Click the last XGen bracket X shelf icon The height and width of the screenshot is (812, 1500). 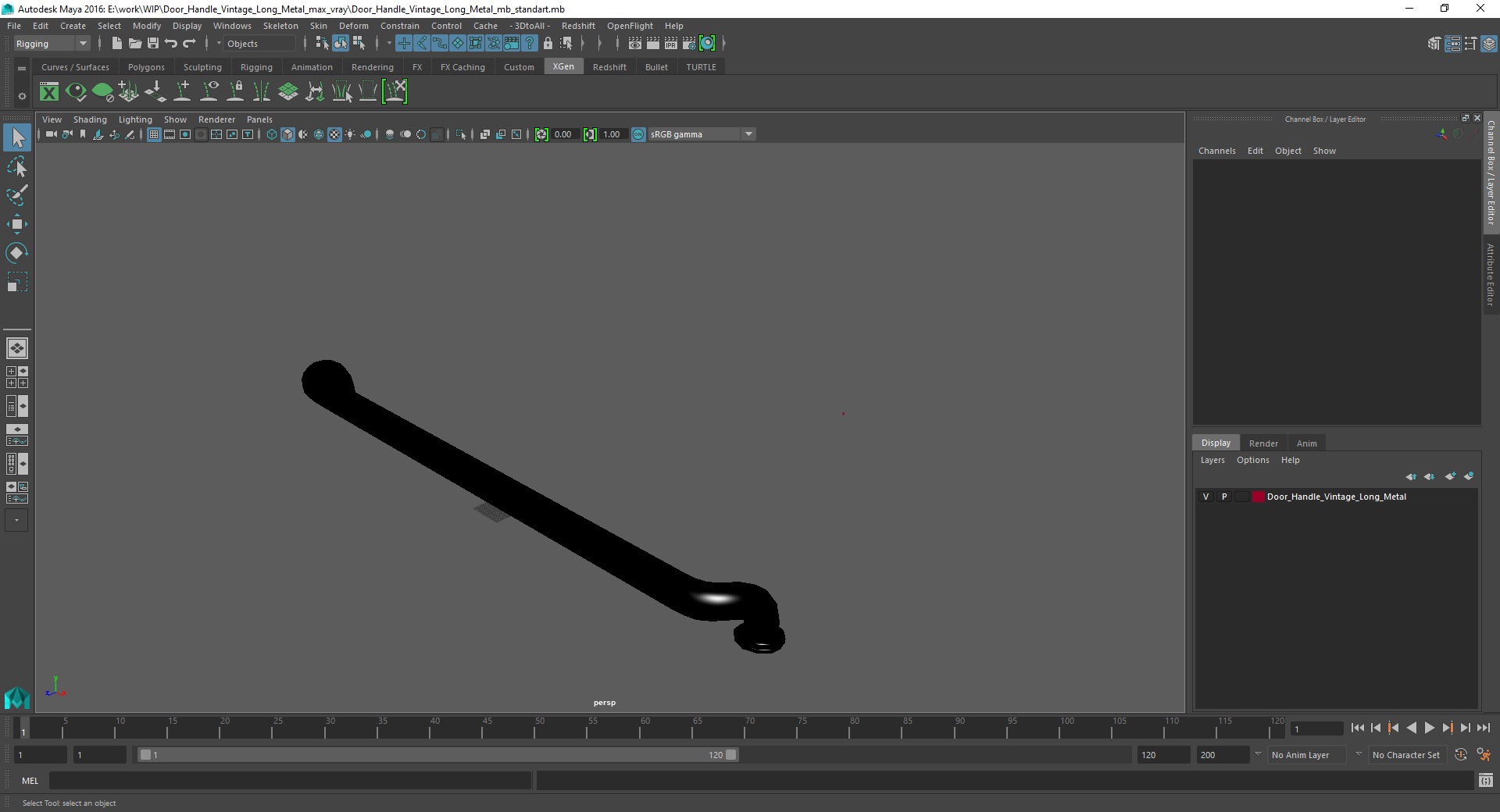tap(395, 92)
